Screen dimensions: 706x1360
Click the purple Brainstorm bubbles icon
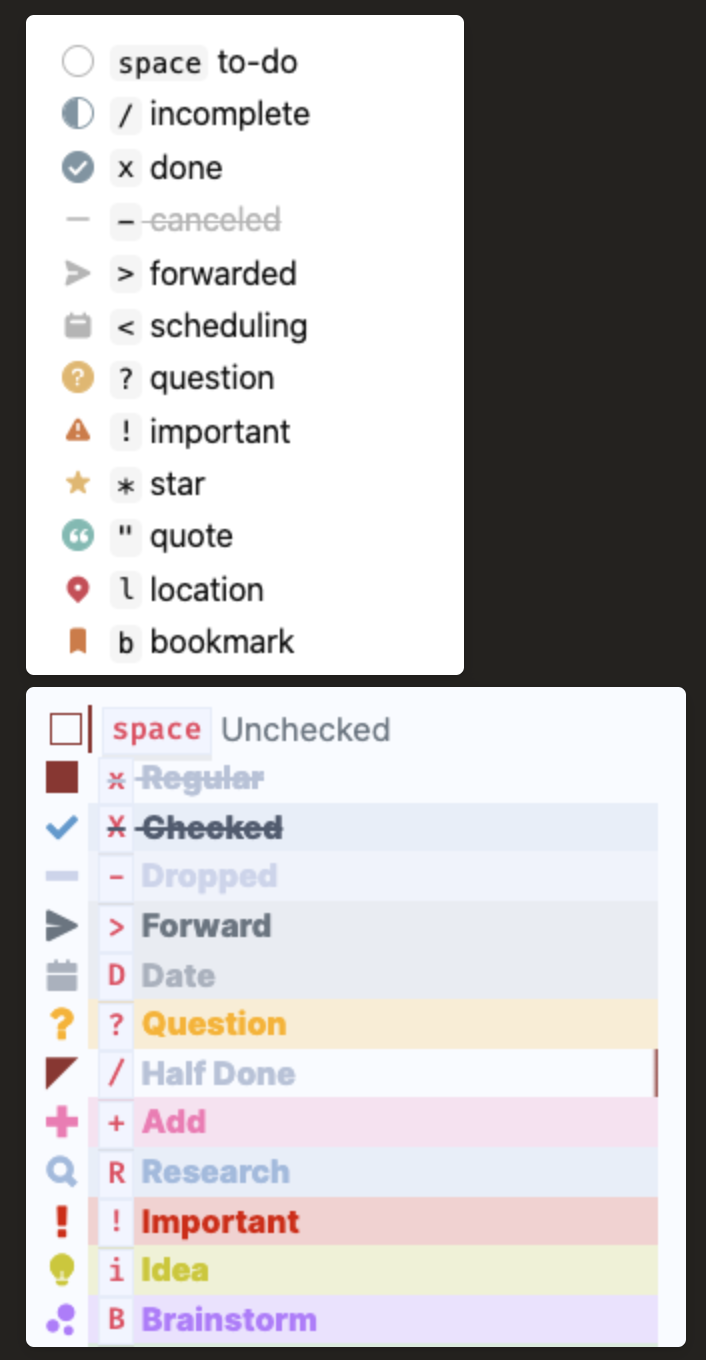61,1319
